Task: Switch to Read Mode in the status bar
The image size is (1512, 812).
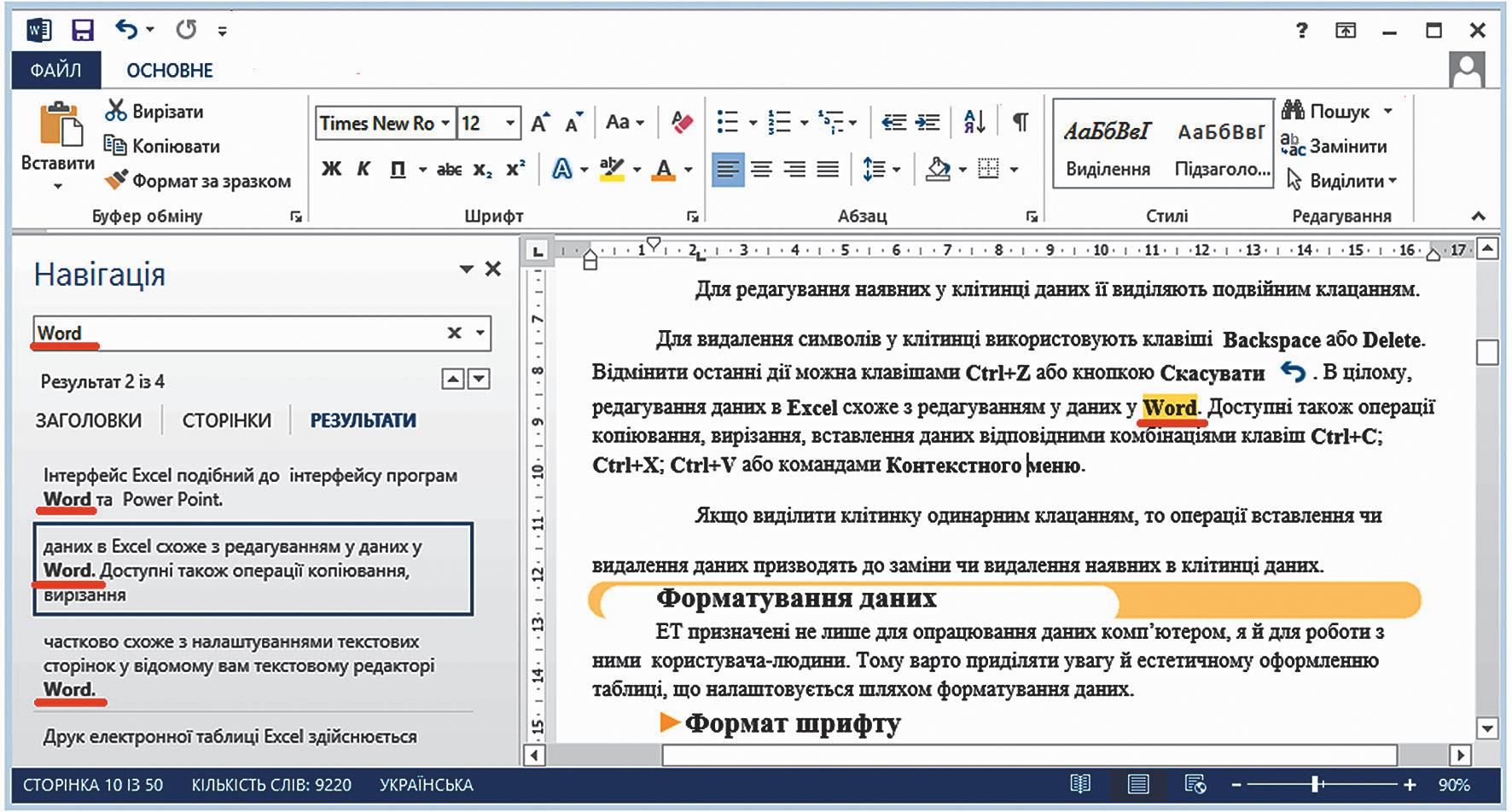Action: (1080, 784)
